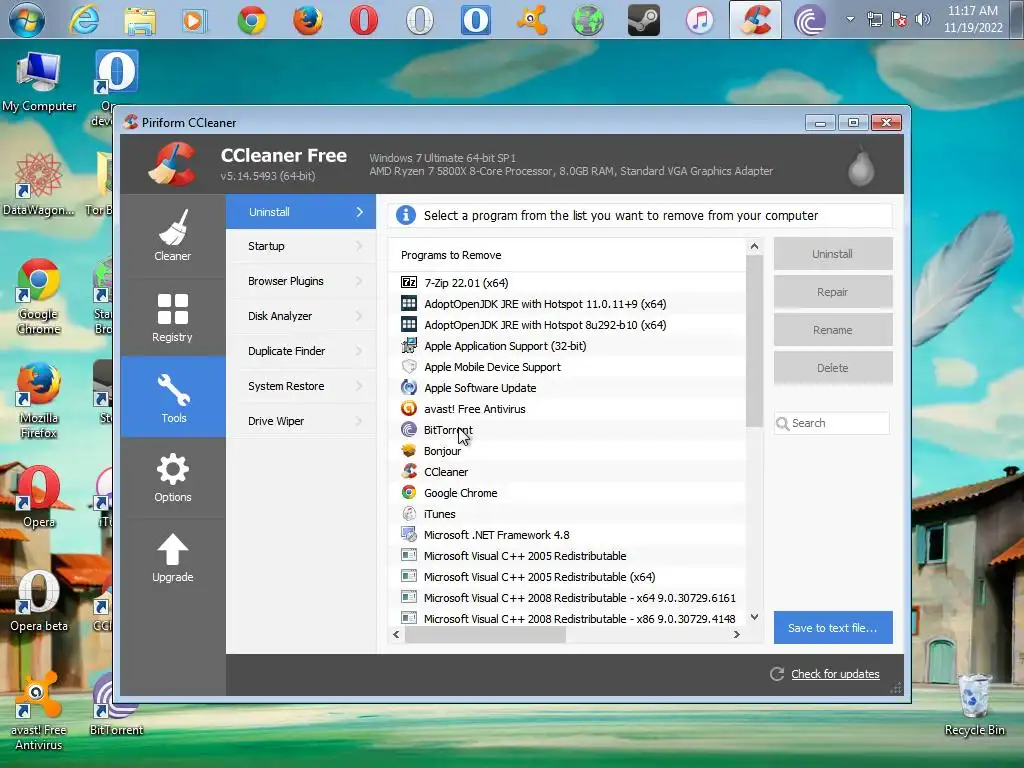Click the Upgrade arrow icon
Image resolution: width=1024 pixels, height=768 pixels.
[172, 549]
